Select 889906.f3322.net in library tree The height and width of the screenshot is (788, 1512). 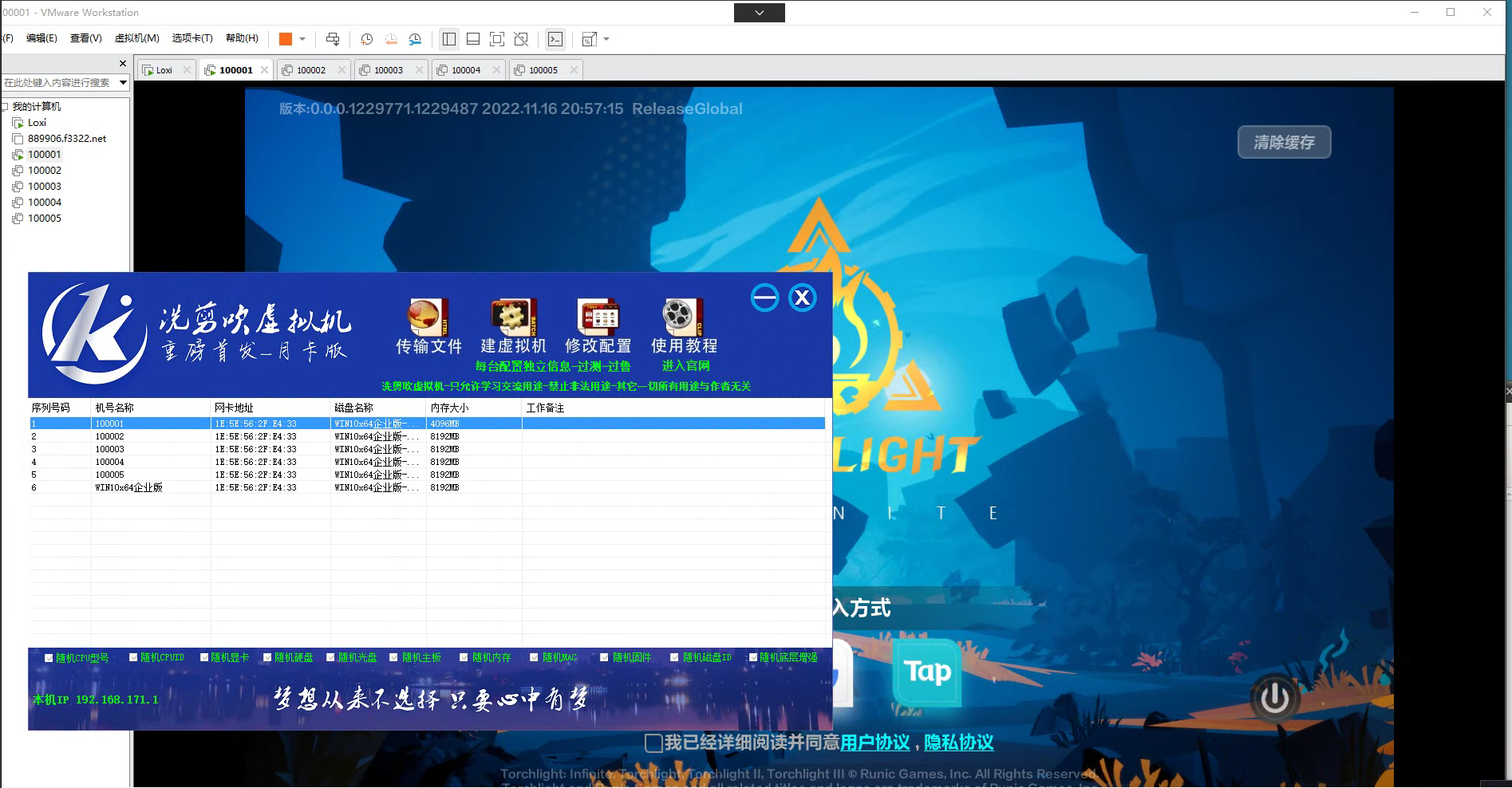tap(66, 139)
